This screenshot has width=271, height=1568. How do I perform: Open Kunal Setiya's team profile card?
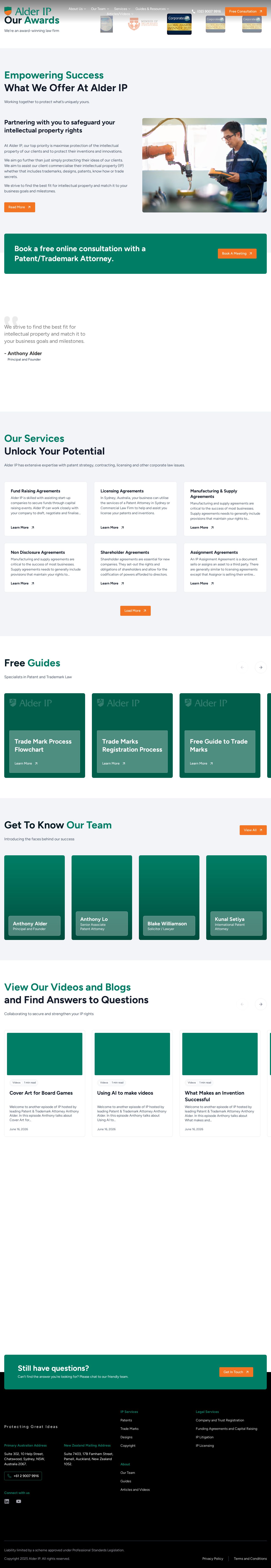(236, 897)
